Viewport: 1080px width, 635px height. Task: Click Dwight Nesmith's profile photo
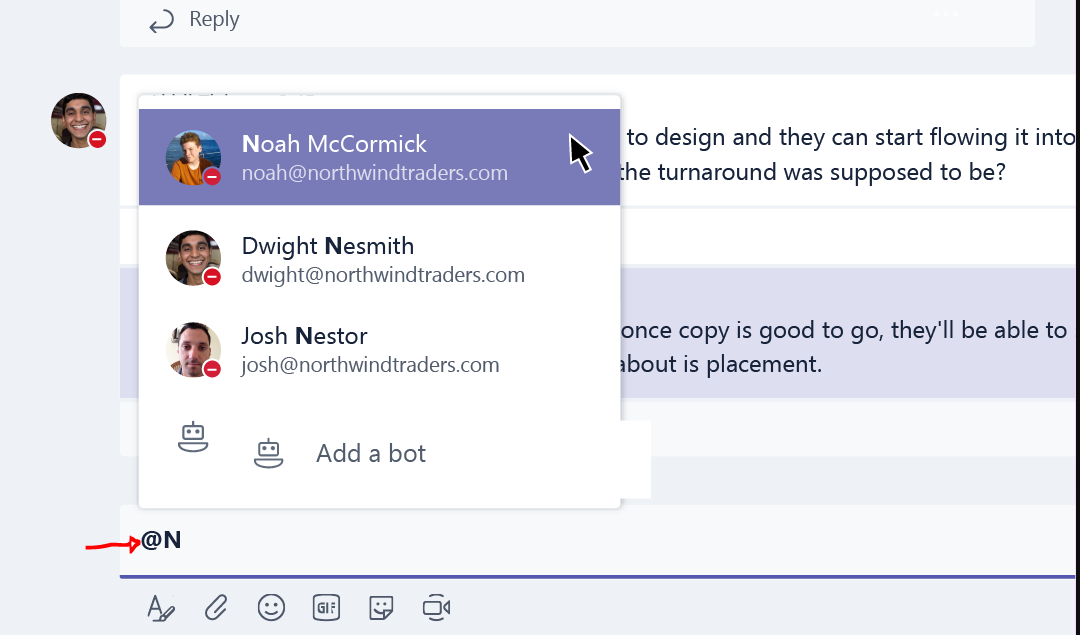(x=192, y=258)
